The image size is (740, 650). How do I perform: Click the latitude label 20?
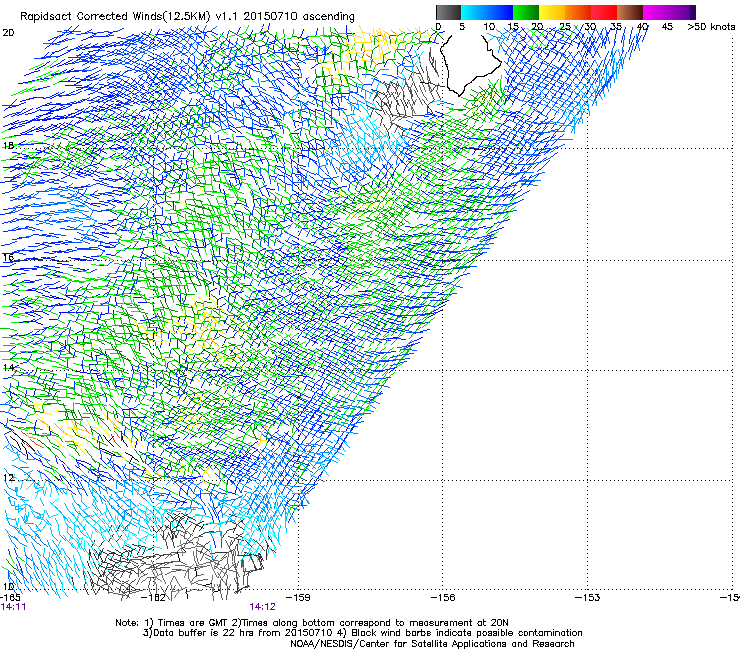click(x=8, y=33)
